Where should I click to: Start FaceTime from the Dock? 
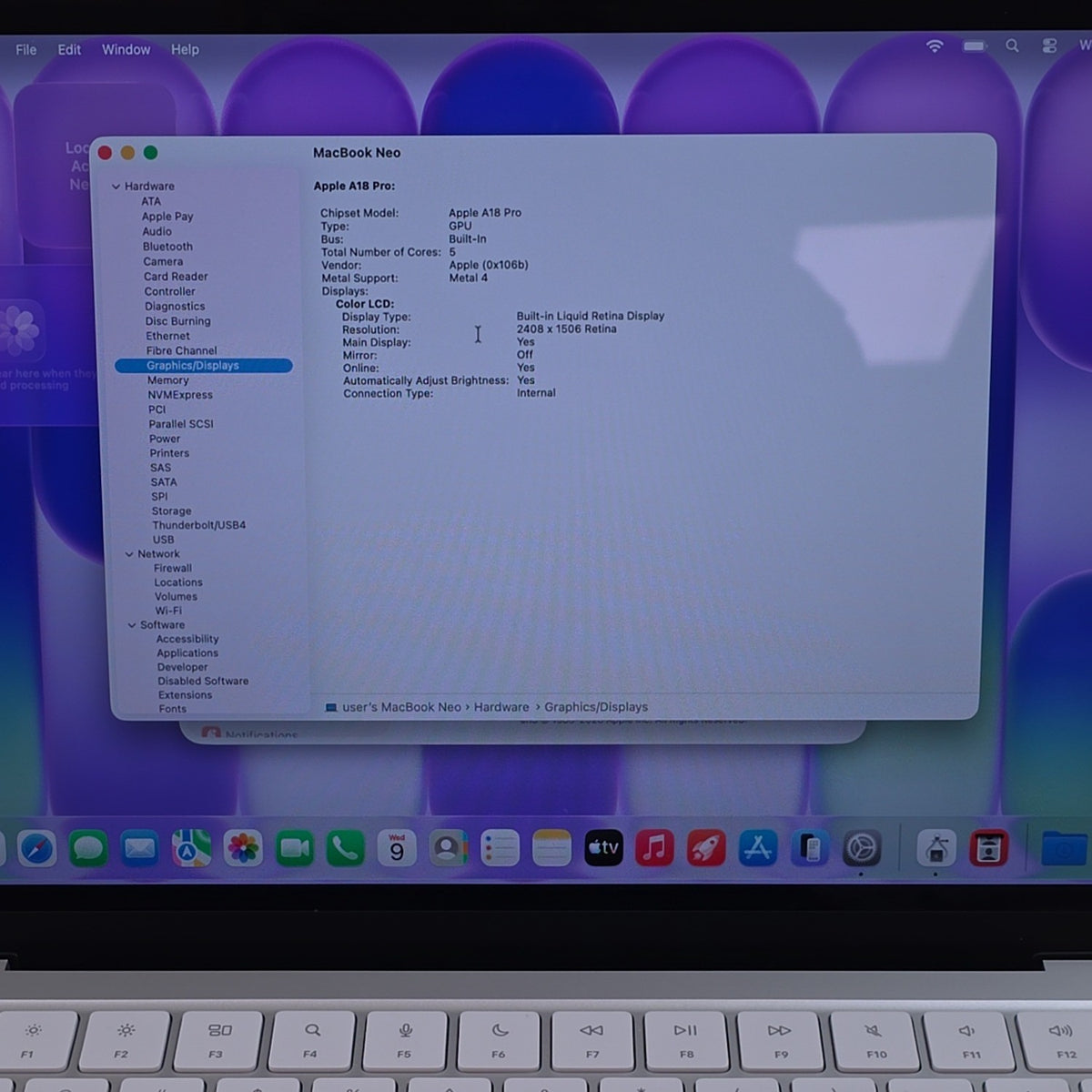294,849
